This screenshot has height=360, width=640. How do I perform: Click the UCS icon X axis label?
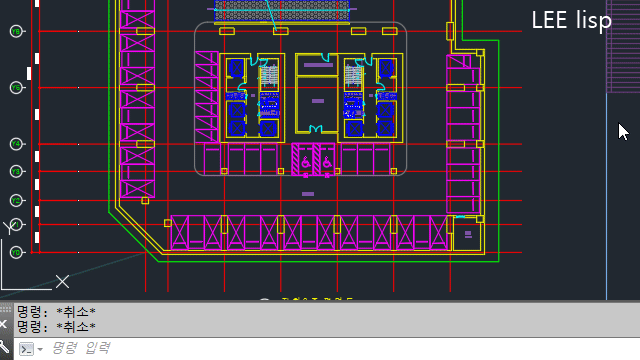(62, 282)
